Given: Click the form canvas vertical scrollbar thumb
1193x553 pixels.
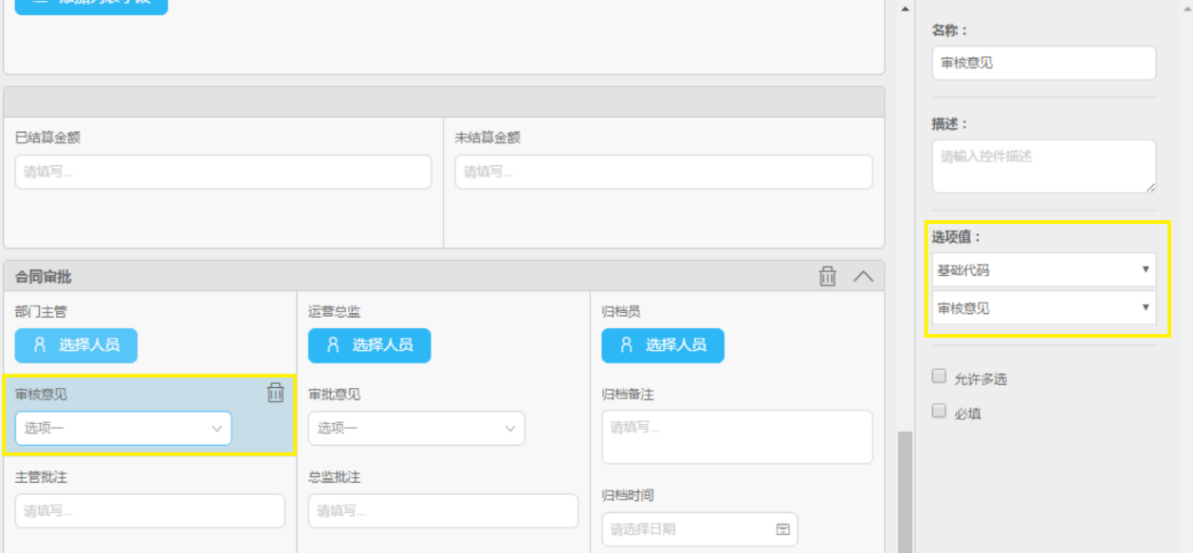Looking at the screenshot, I should click(905, 490).
